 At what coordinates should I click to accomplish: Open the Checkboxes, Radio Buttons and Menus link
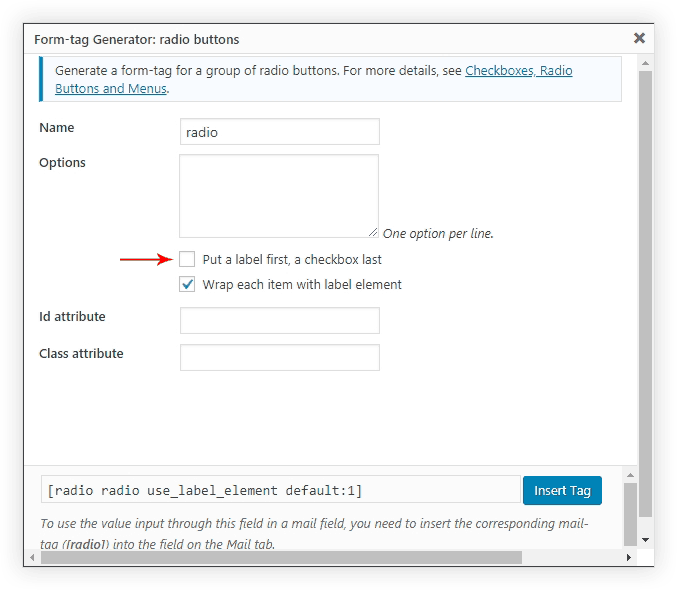pos(518,72)
